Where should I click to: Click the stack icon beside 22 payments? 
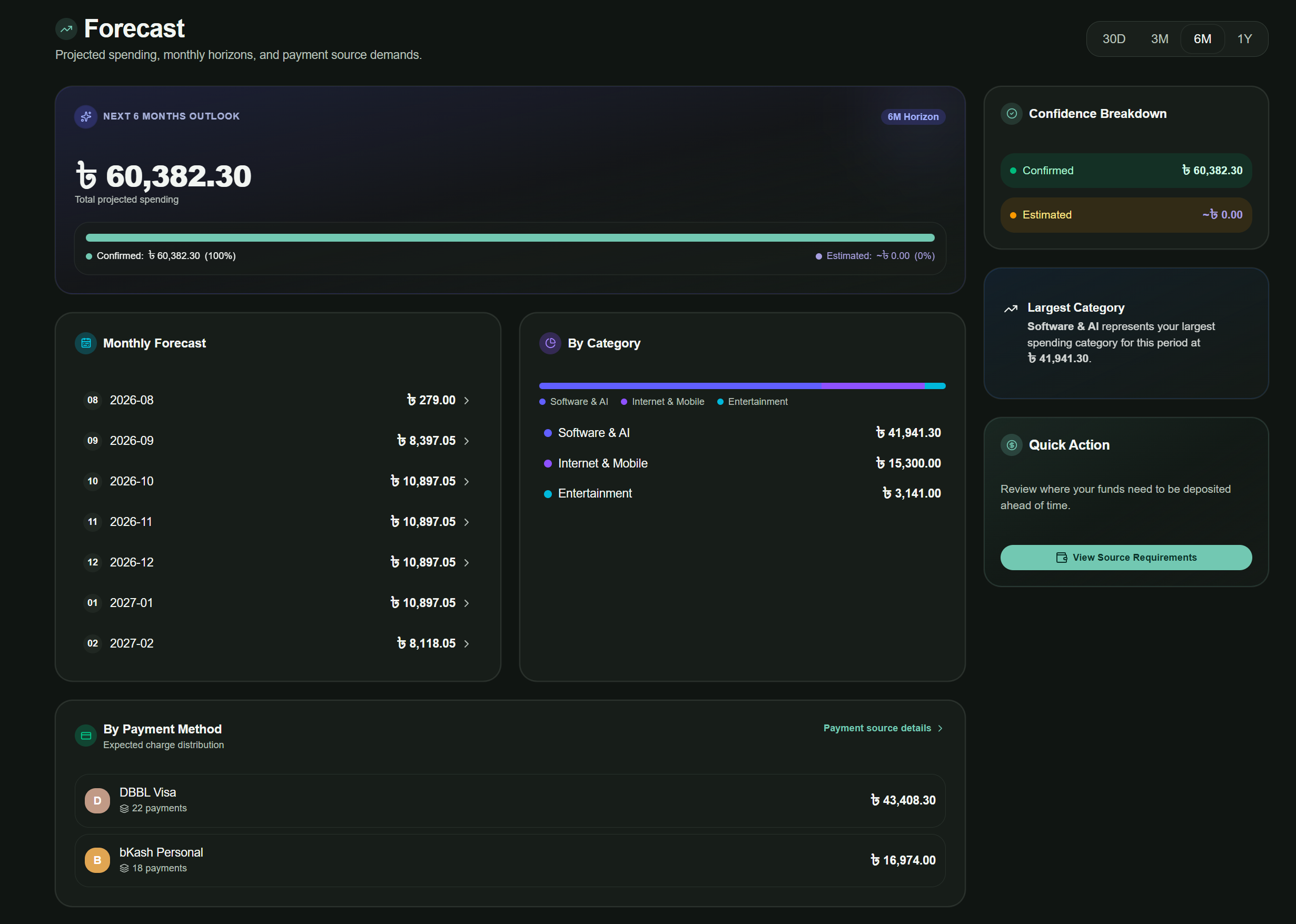tap(124, 809)
